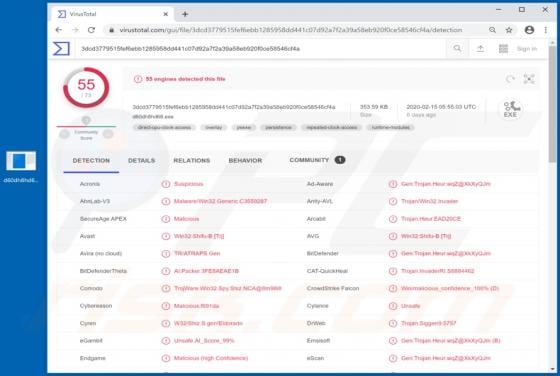Image resolution: width=560 pixels, height=376 pixels.
Task: Click the Sign in link
Action: click(x=527, y=49)
